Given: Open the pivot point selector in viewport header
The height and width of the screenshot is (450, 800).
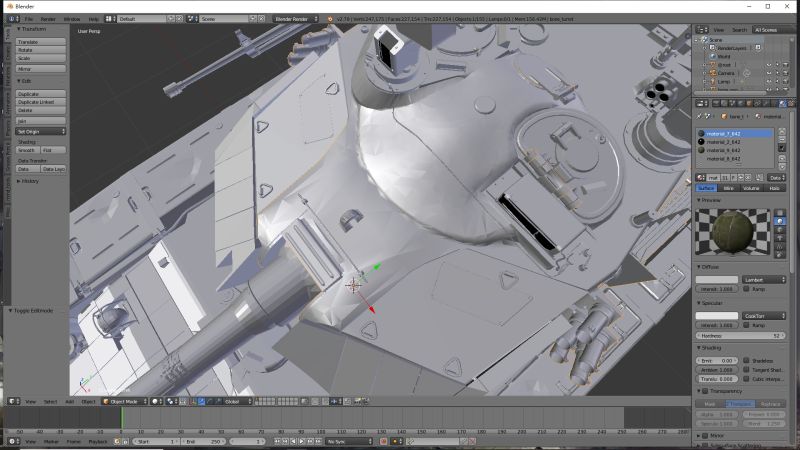Looking at the screenshot, I should point(171,402).
